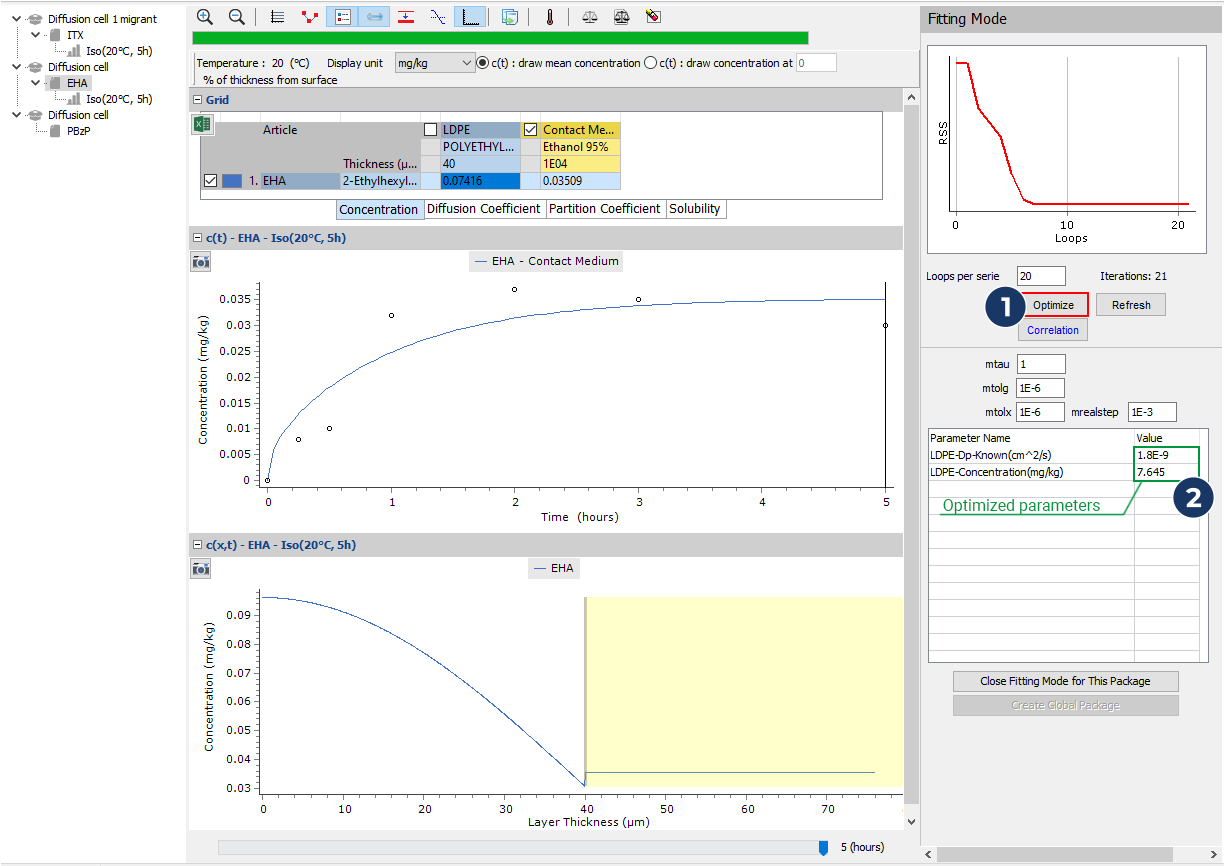The width and height of the screenshot is (1225, 866).
Task: Switch to the Diffusion Coefficient tab
Action: click(x=484, y=209)
